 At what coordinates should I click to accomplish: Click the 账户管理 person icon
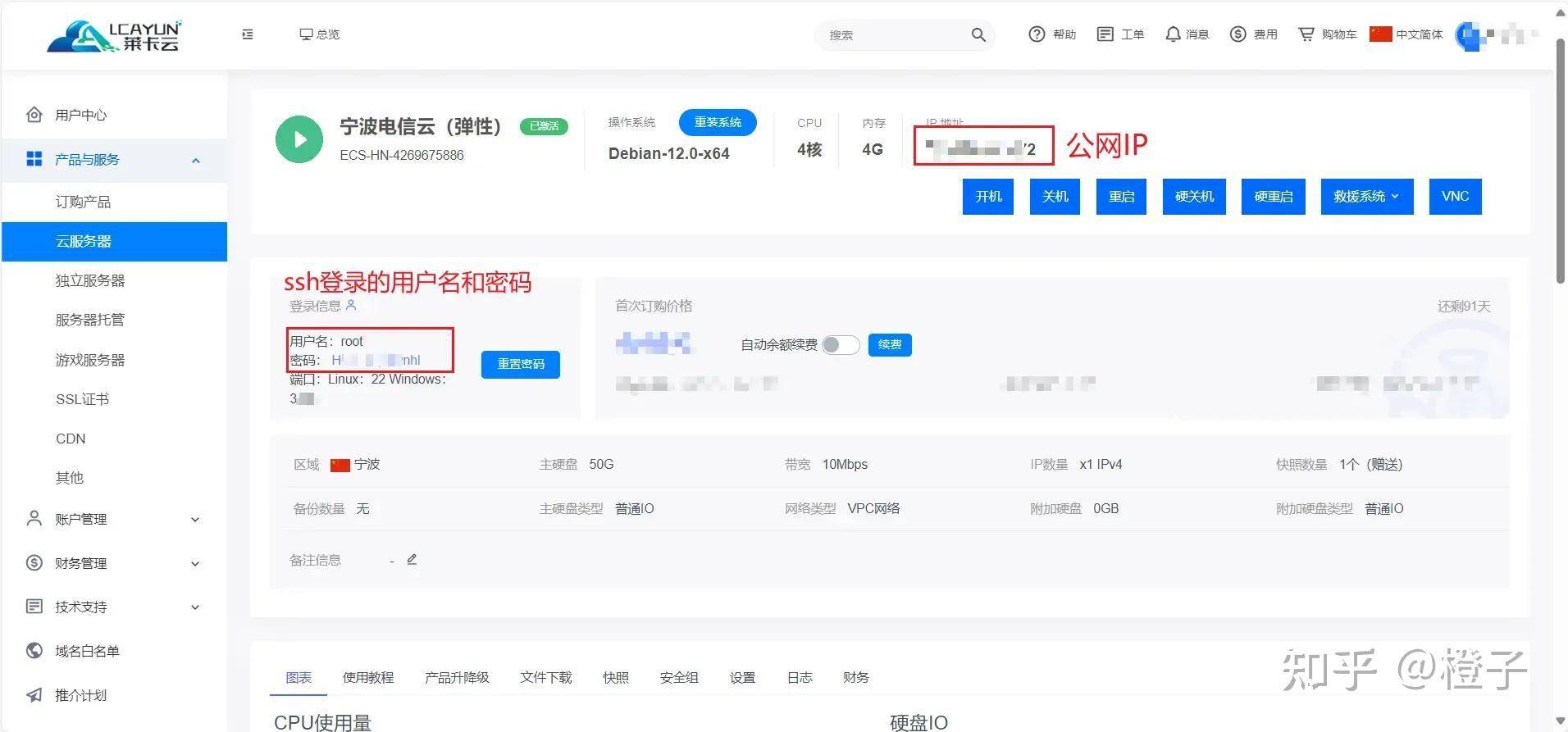[x=34, y=518]
